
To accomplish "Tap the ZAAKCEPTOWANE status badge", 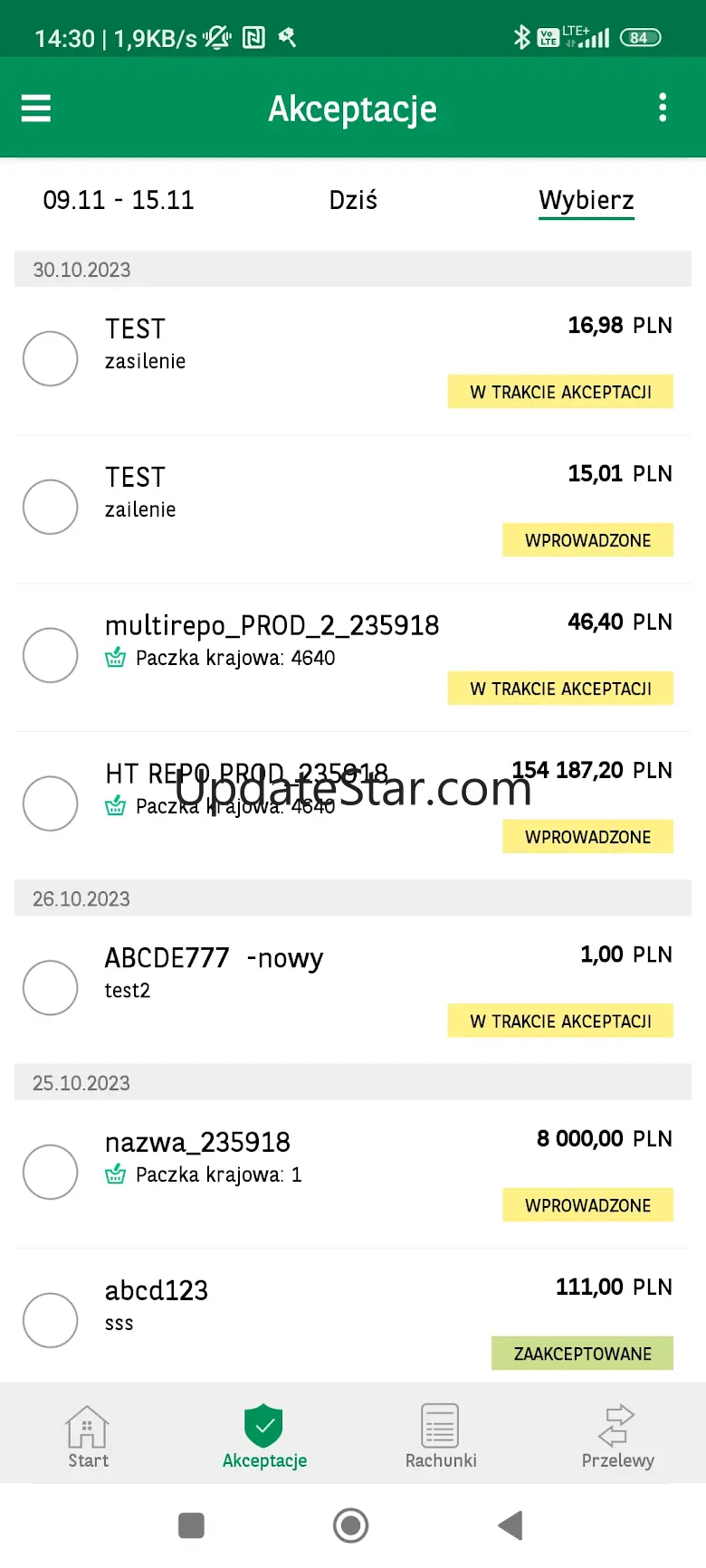I will tap(582, 1354).
